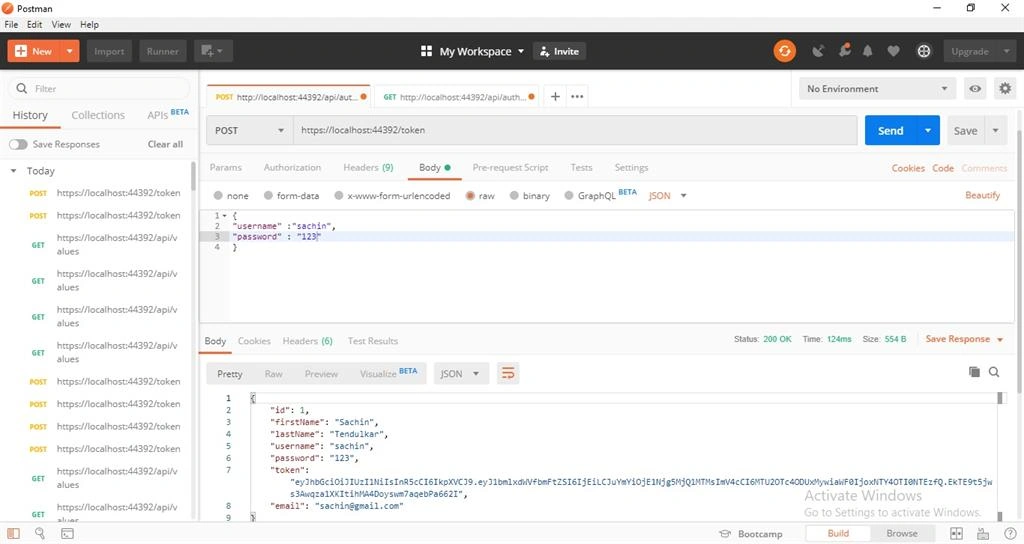The image size is (1024, 544).
Task: Search within the response body
Action: coord(994,372)
